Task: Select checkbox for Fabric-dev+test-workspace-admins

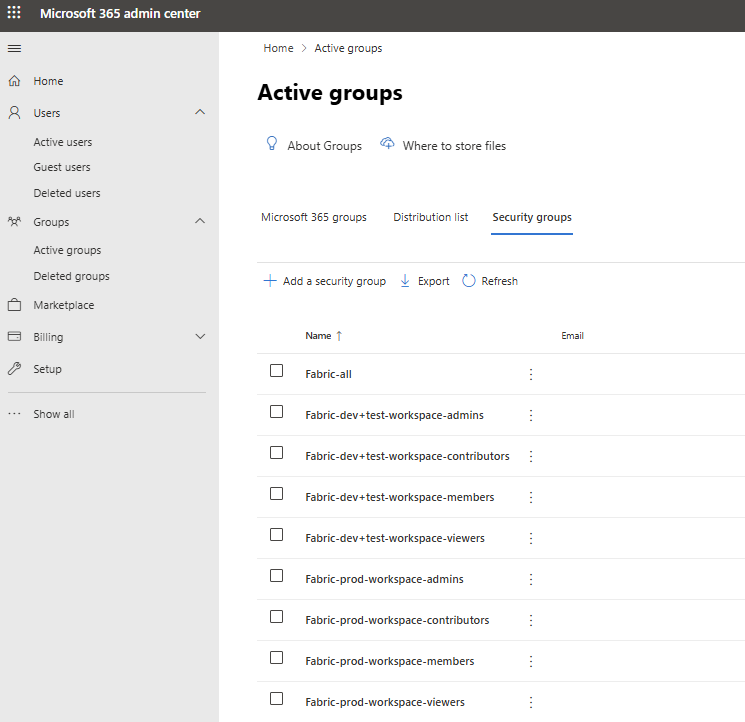Action: pyautogui.click(x=277, y=411)
